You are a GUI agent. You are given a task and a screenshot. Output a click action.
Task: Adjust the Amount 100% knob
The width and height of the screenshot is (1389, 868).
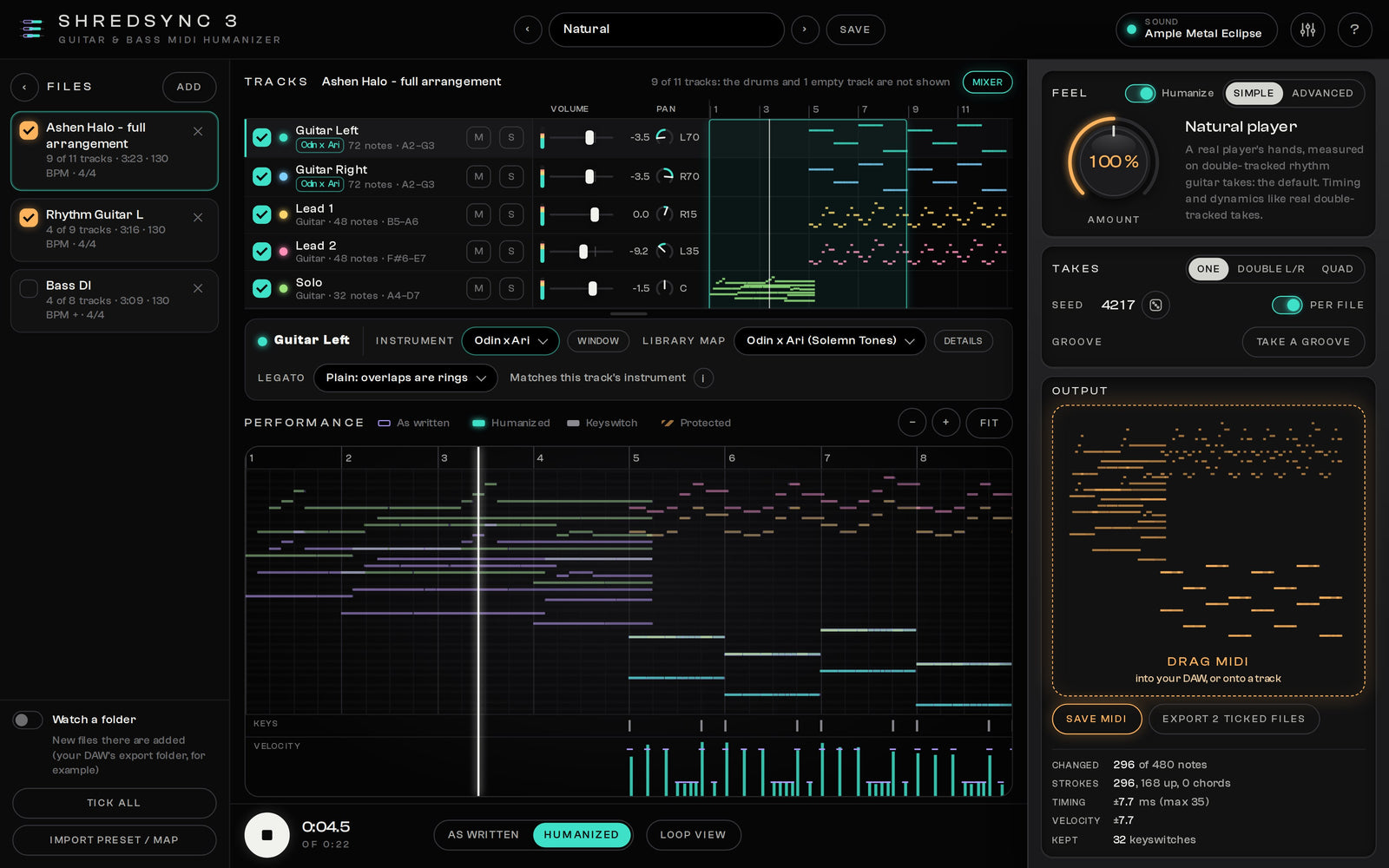pos(1113,161)
